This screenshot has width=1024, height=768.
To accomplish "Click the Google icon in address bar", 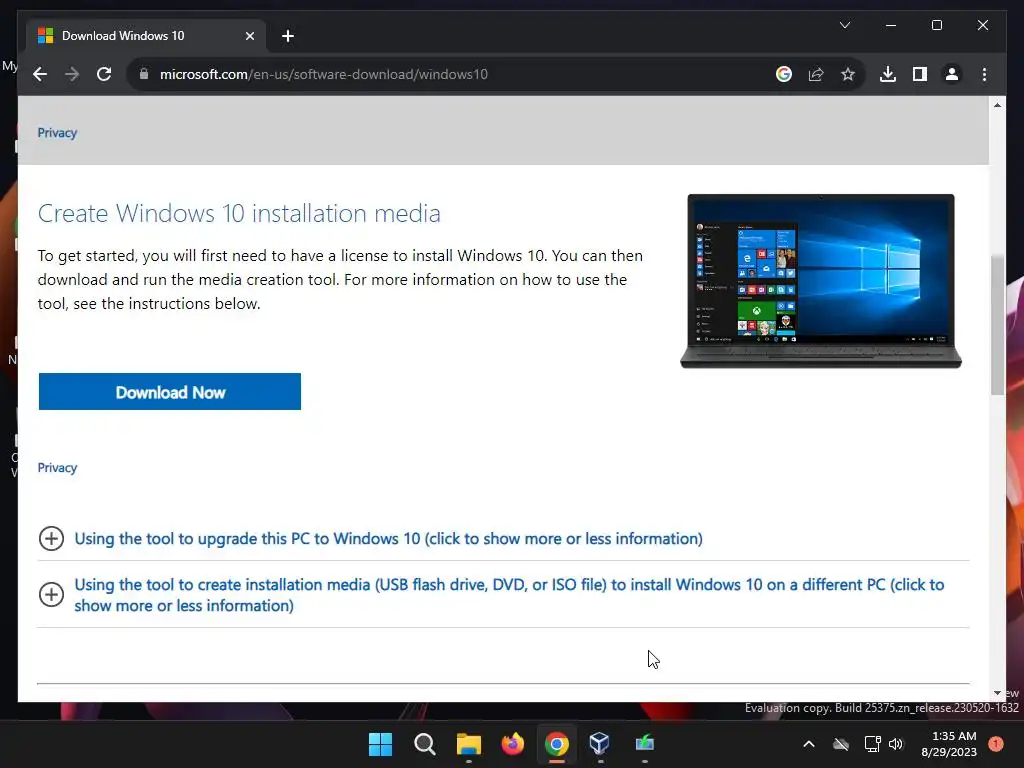I will (x=784, y=74).
